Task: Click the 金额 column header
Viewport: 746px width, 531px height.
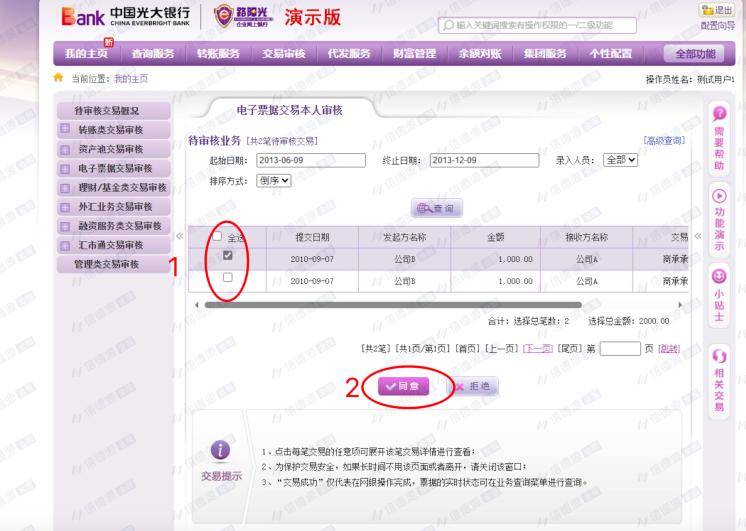Action: click(495, 237)
